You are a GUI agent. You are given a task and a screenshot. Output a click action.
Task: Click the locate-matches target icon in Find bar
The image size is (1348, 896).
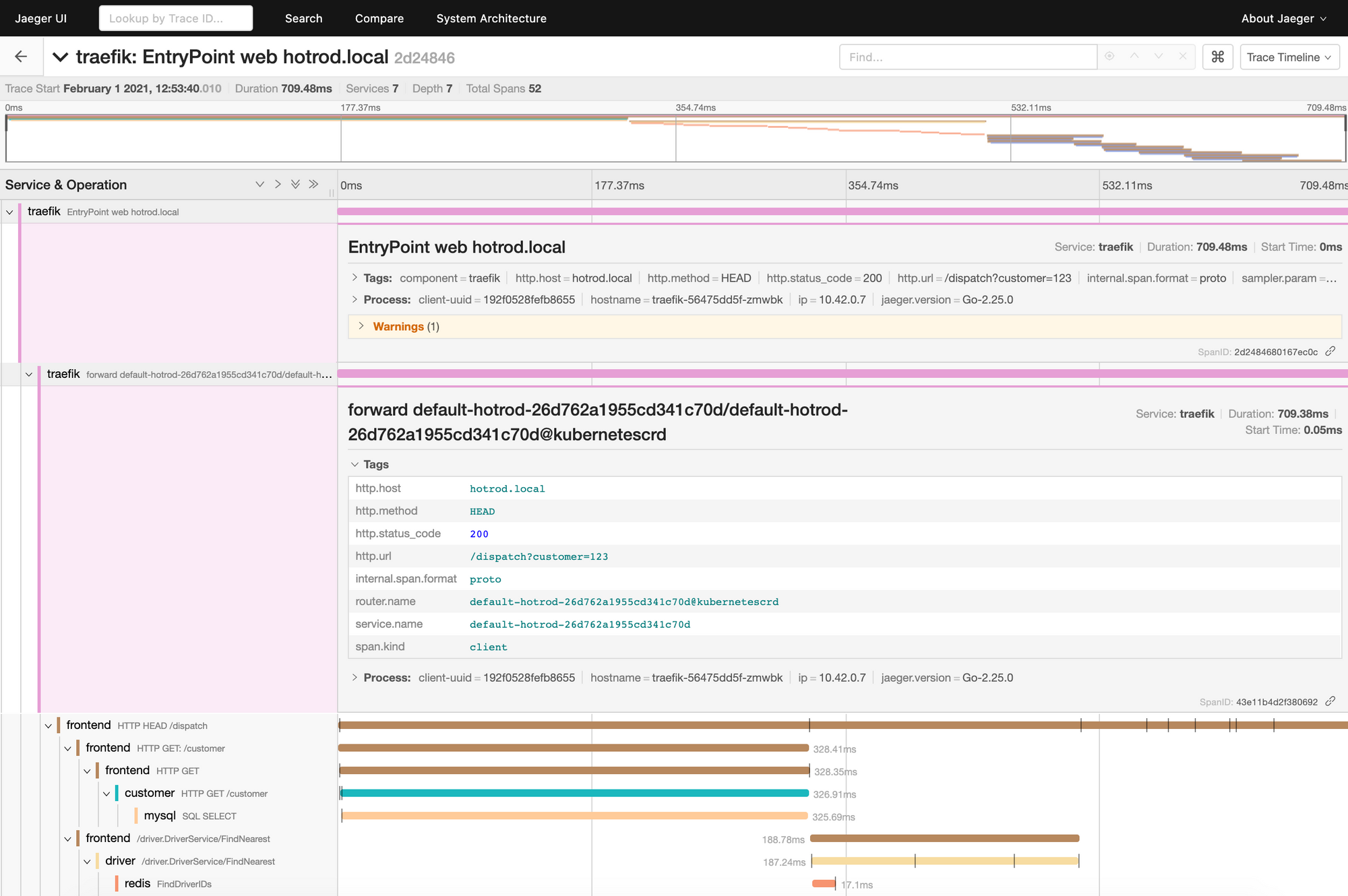[1109, 57]
